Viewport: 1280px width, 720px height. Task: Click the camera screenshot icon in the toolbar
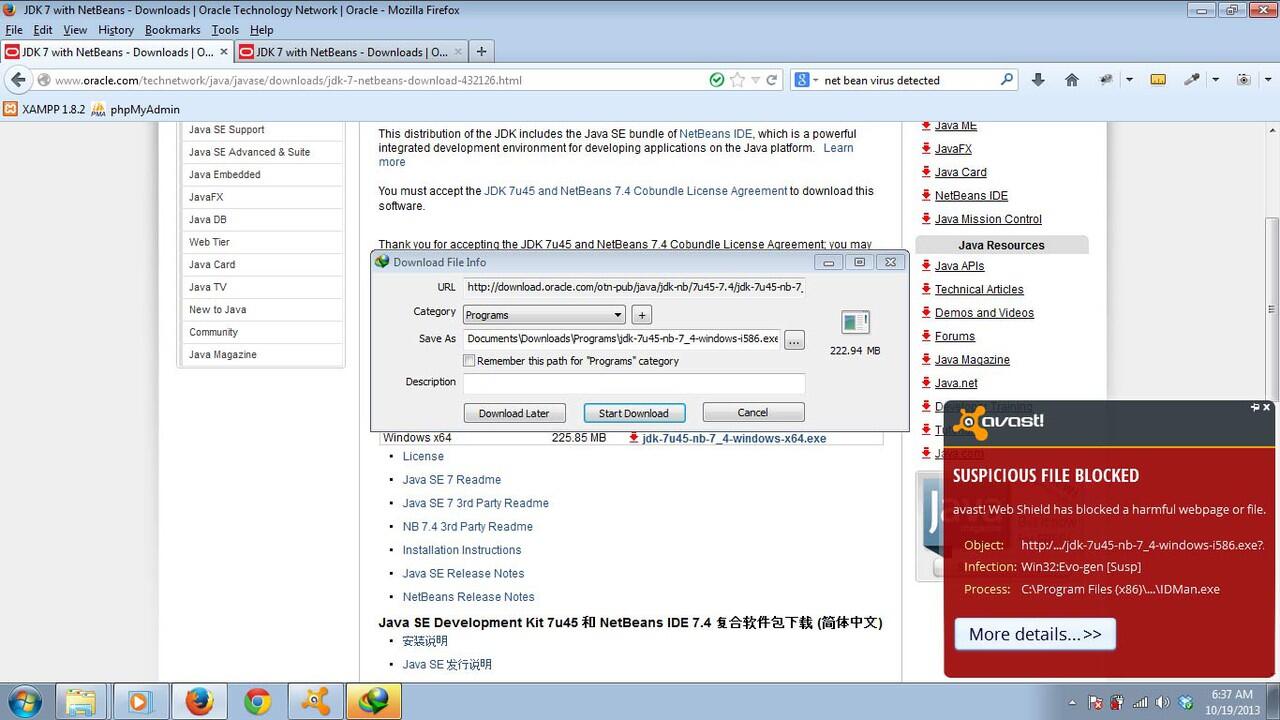(1243, 79)
